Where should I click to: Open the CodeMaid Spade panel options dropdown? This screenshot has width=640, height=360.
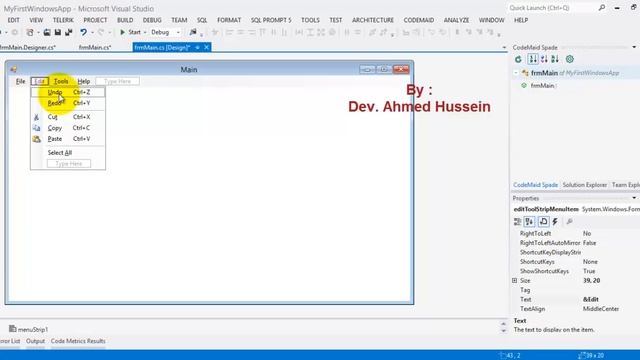click(x=634, y=47)
